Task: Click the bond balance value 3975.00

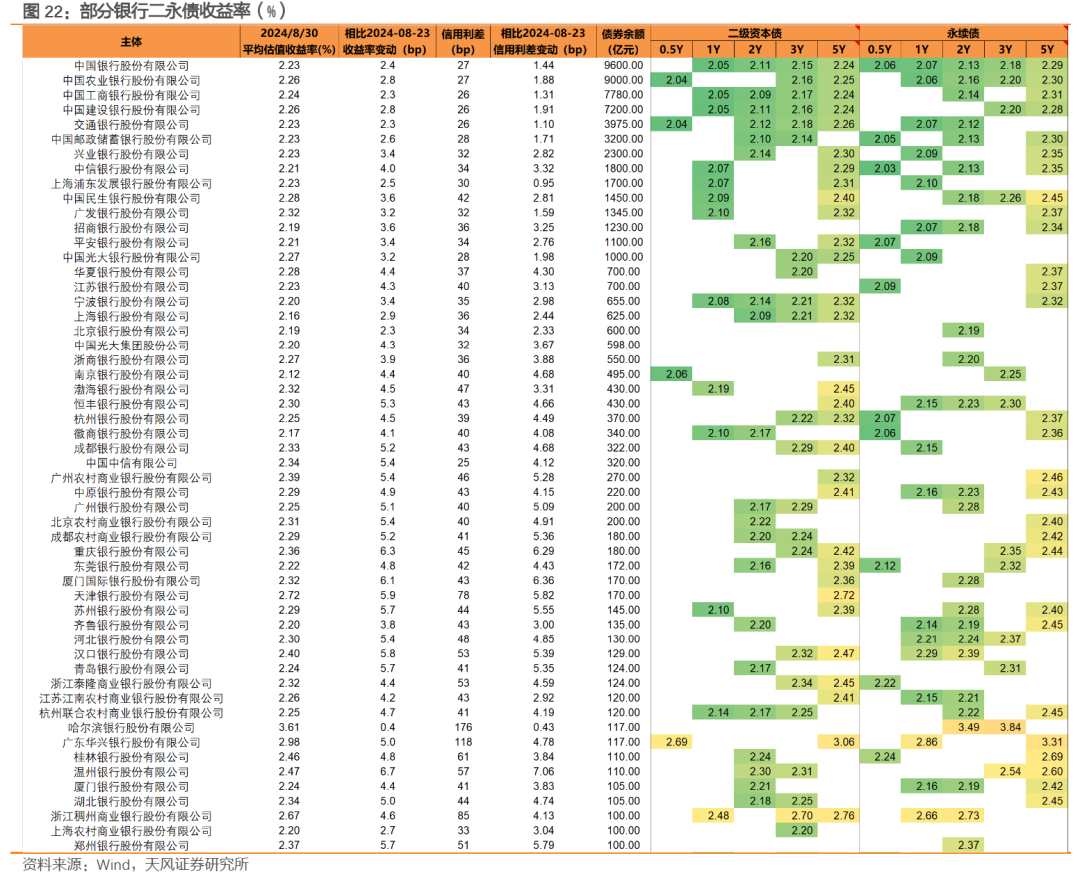Action: coord(623,125)
